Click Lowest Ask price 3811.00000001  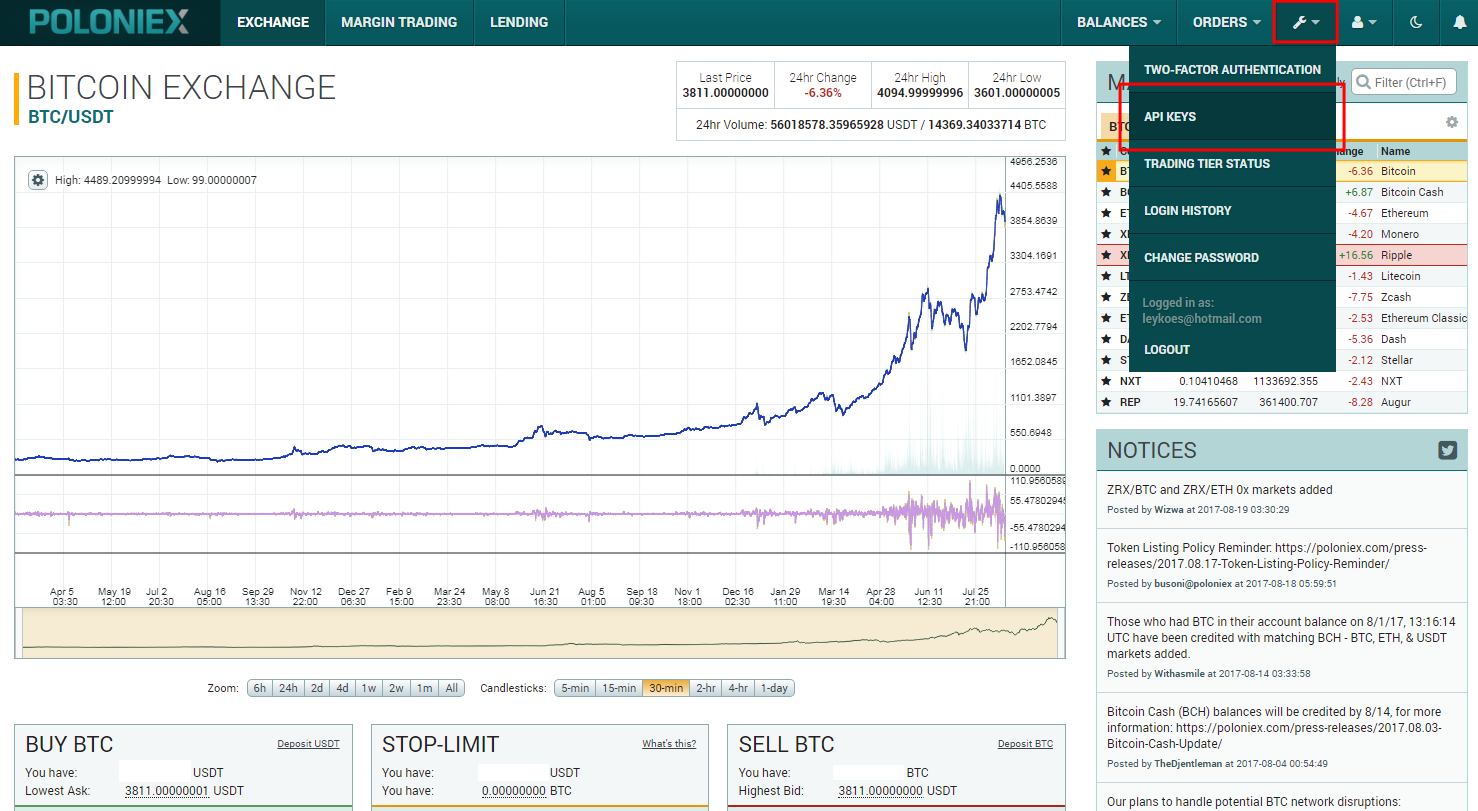[167, 791]
